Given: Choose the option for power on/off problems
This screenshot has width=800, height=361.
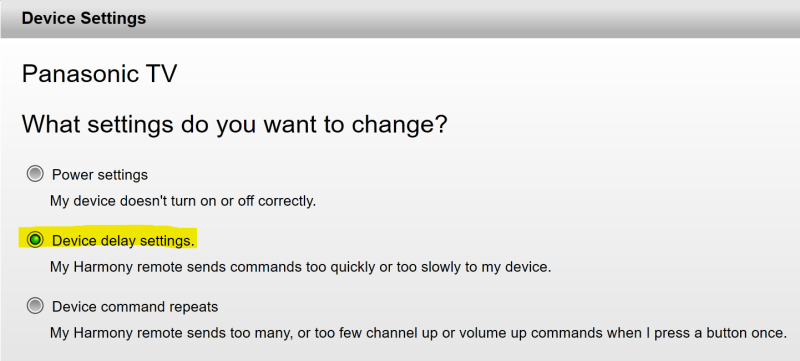Looking at the screenshot, I should 35,174.
